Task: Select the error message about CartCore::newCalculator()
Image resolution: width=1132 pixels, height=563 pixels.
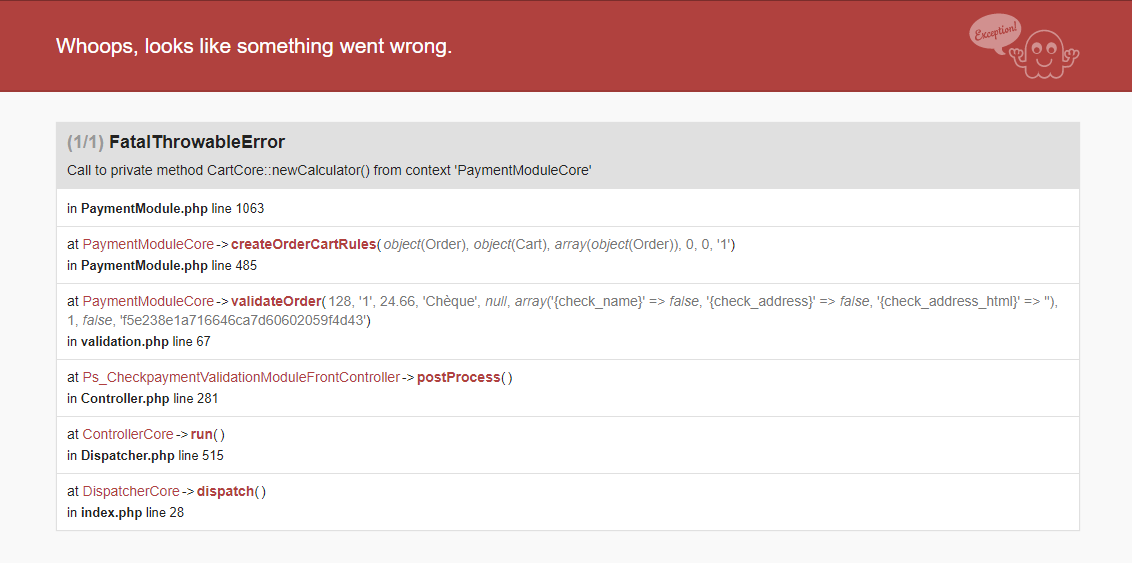Action: 329,170
